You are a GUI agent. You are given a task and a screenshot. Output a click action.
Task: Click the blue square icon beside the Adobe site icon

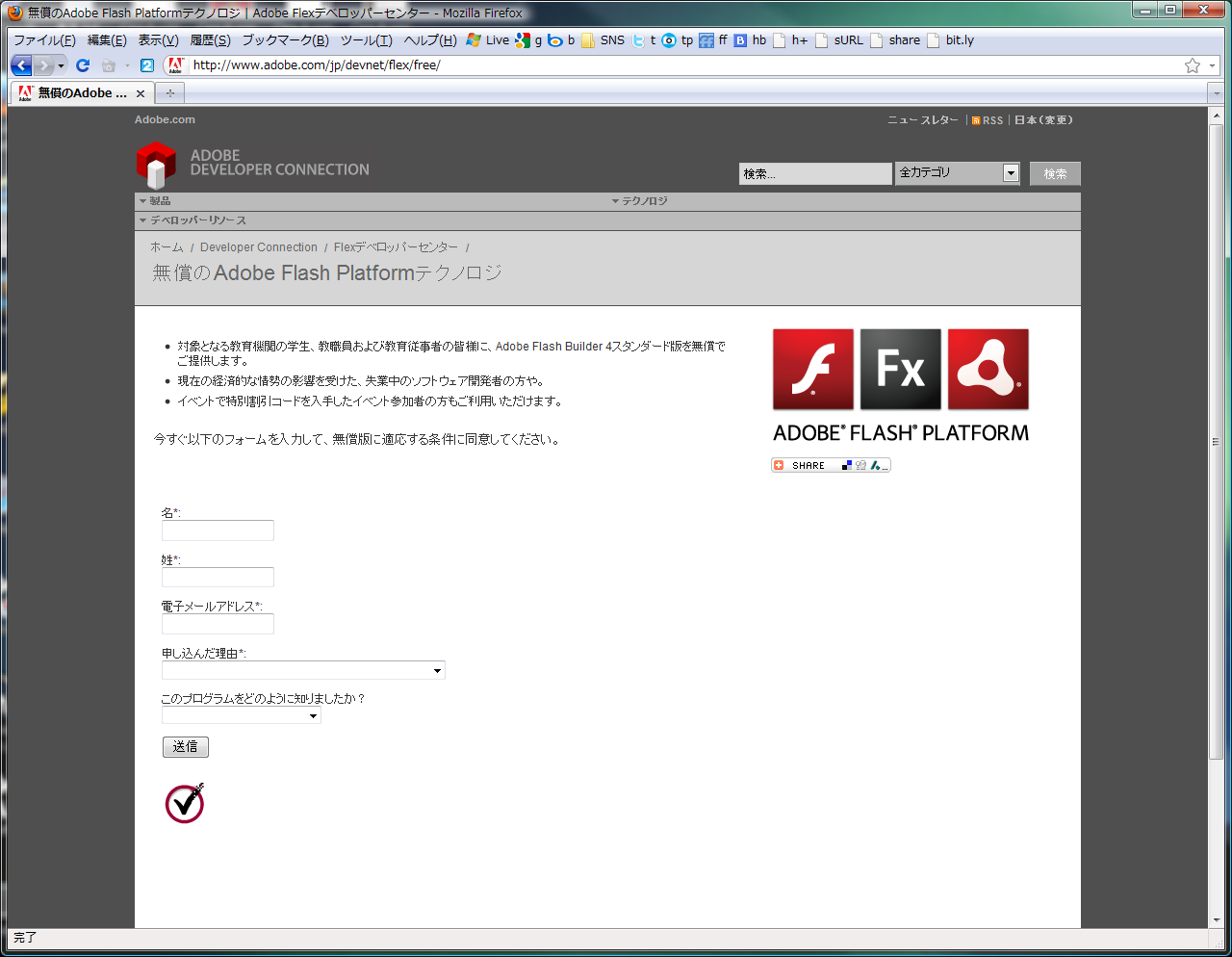point(147,65)
